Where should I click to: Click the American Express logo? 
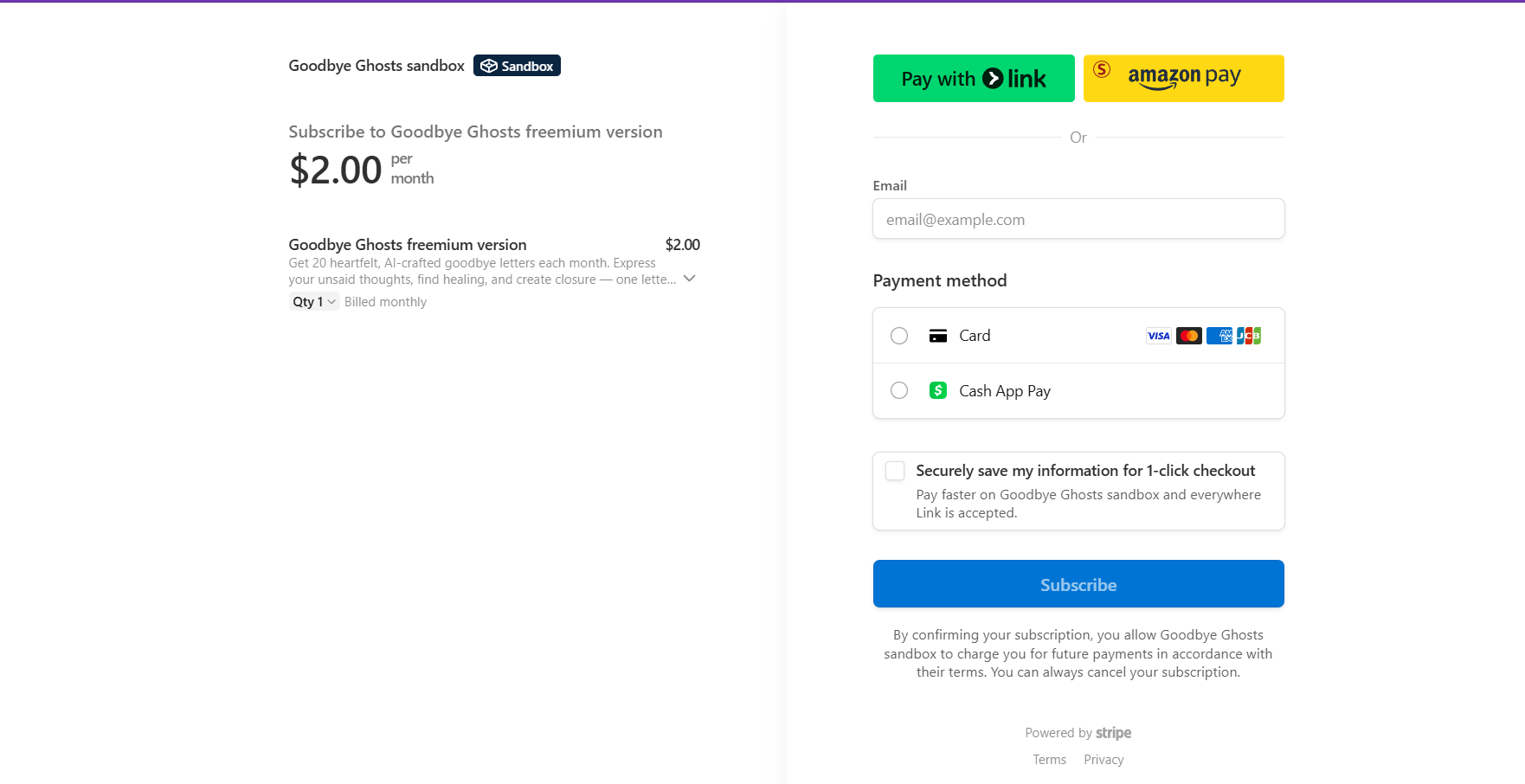click(x=1219, y=336)
